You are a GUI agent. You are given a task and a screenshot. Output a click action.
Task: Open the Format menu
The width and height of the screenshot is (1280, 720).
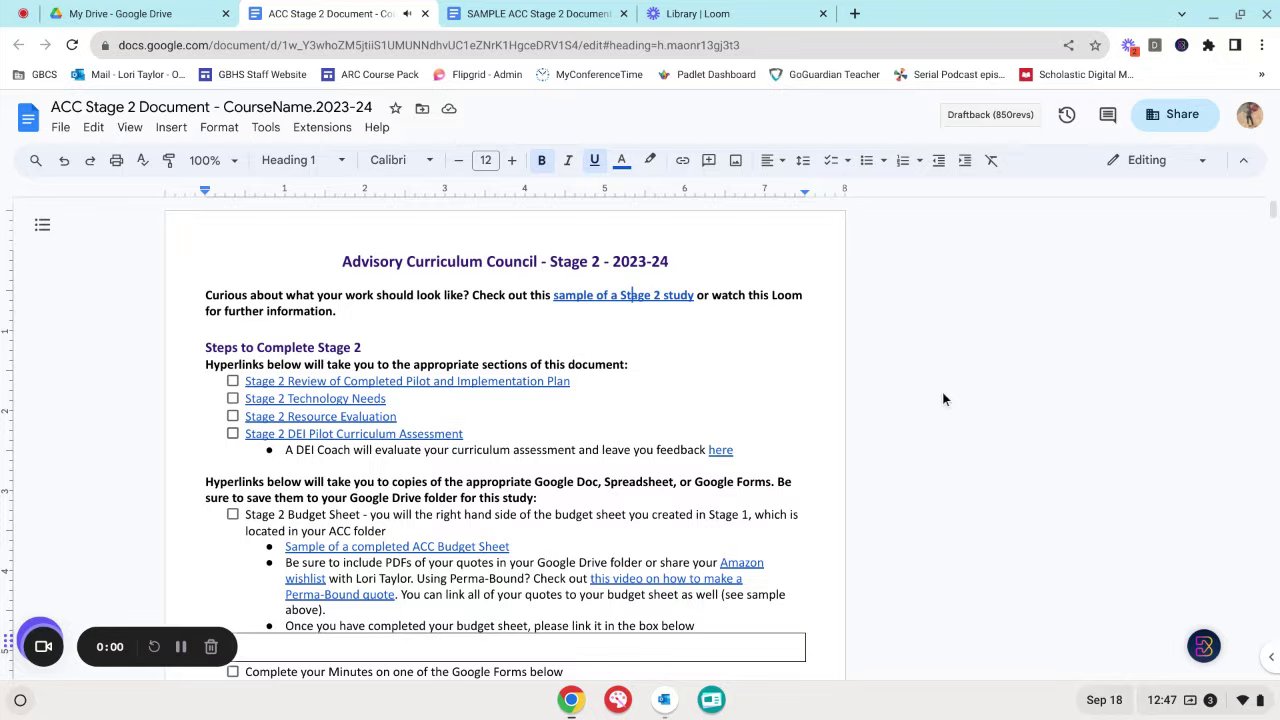219,127
